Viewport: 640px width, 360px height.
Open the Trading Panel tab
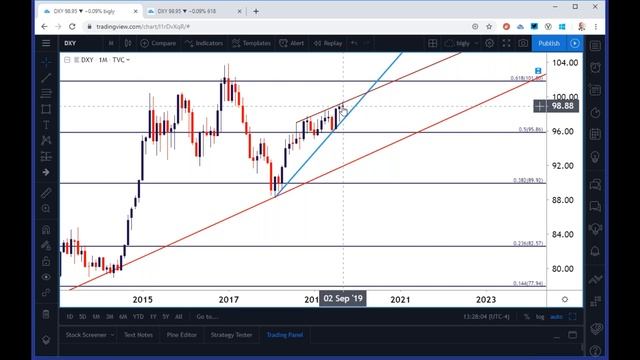(x=285, y=335)
